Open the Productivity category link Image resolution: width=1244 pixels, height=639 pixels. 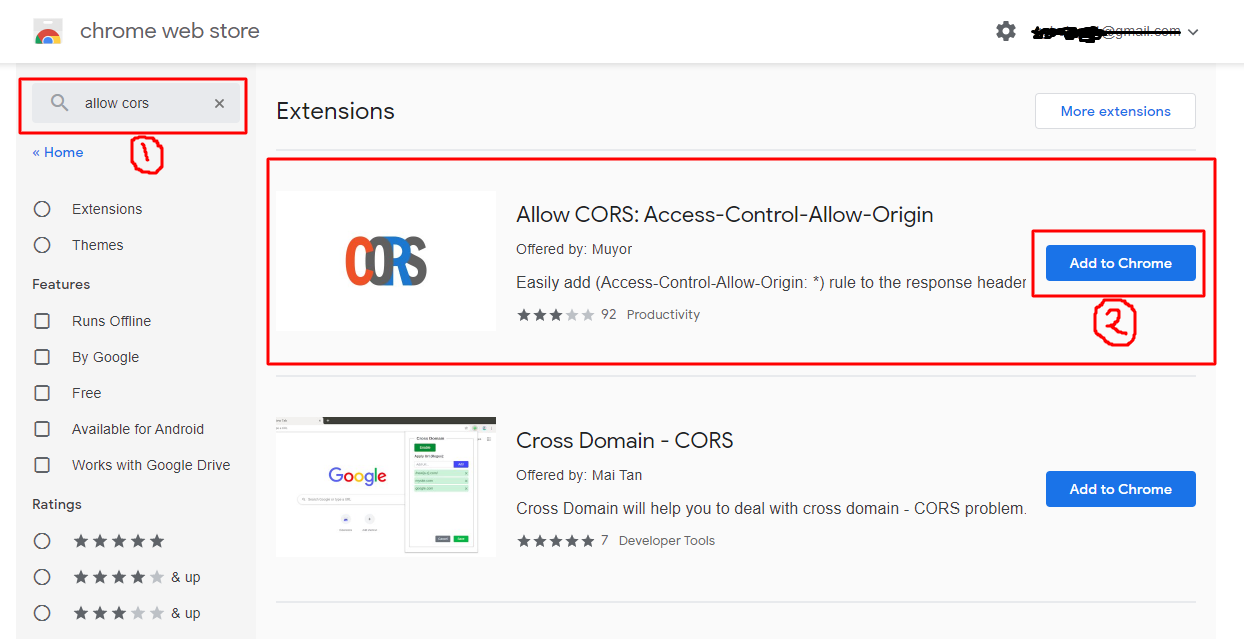pyautogui.click(x=663, y=314)
